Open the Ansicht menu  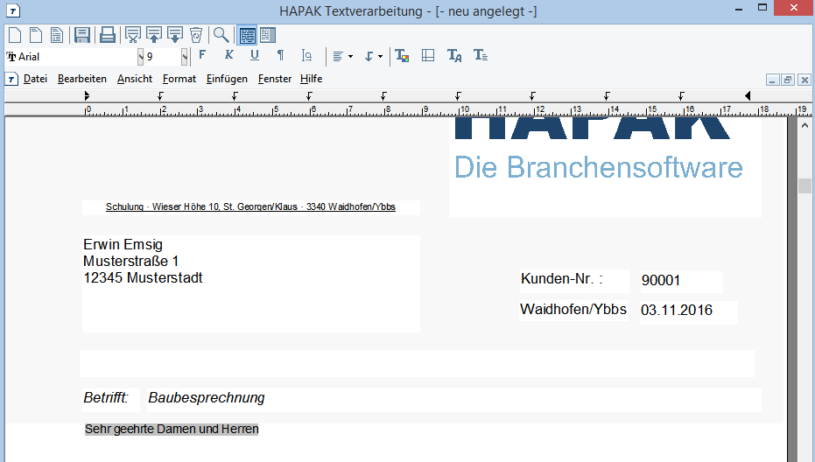pyautogui.click(x=135, y=79)
